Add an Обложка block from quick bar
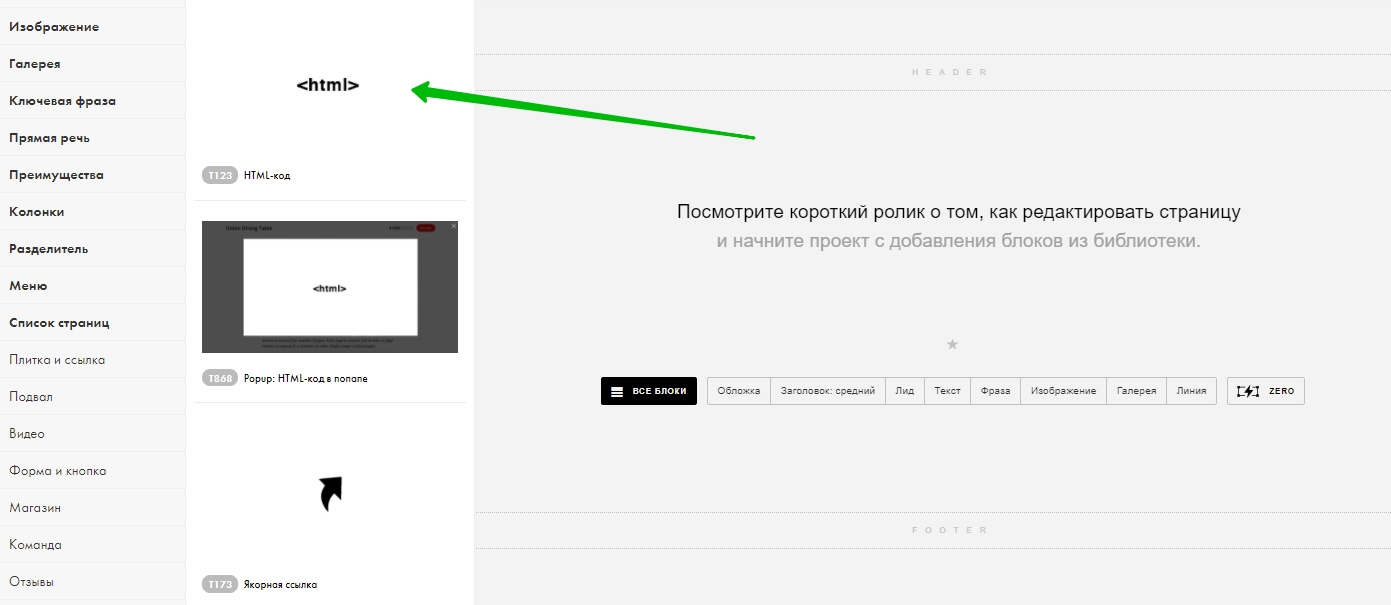The width and height of the screenshot is (1391, 605). click(738, 391)
